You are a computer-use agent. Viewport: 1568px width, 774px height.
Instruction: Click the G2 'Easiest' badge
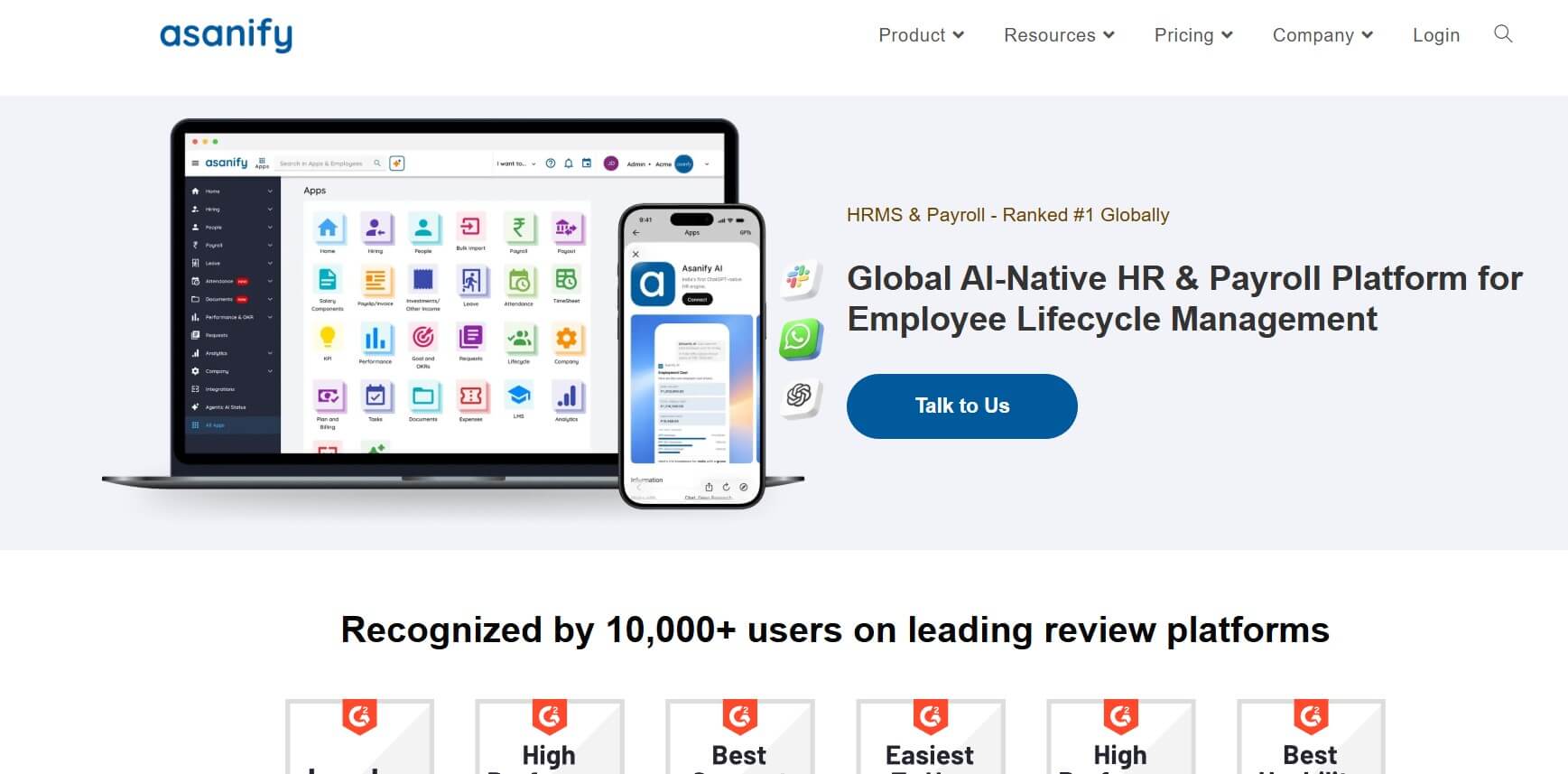pyautogui.click(x=930, y=736)
